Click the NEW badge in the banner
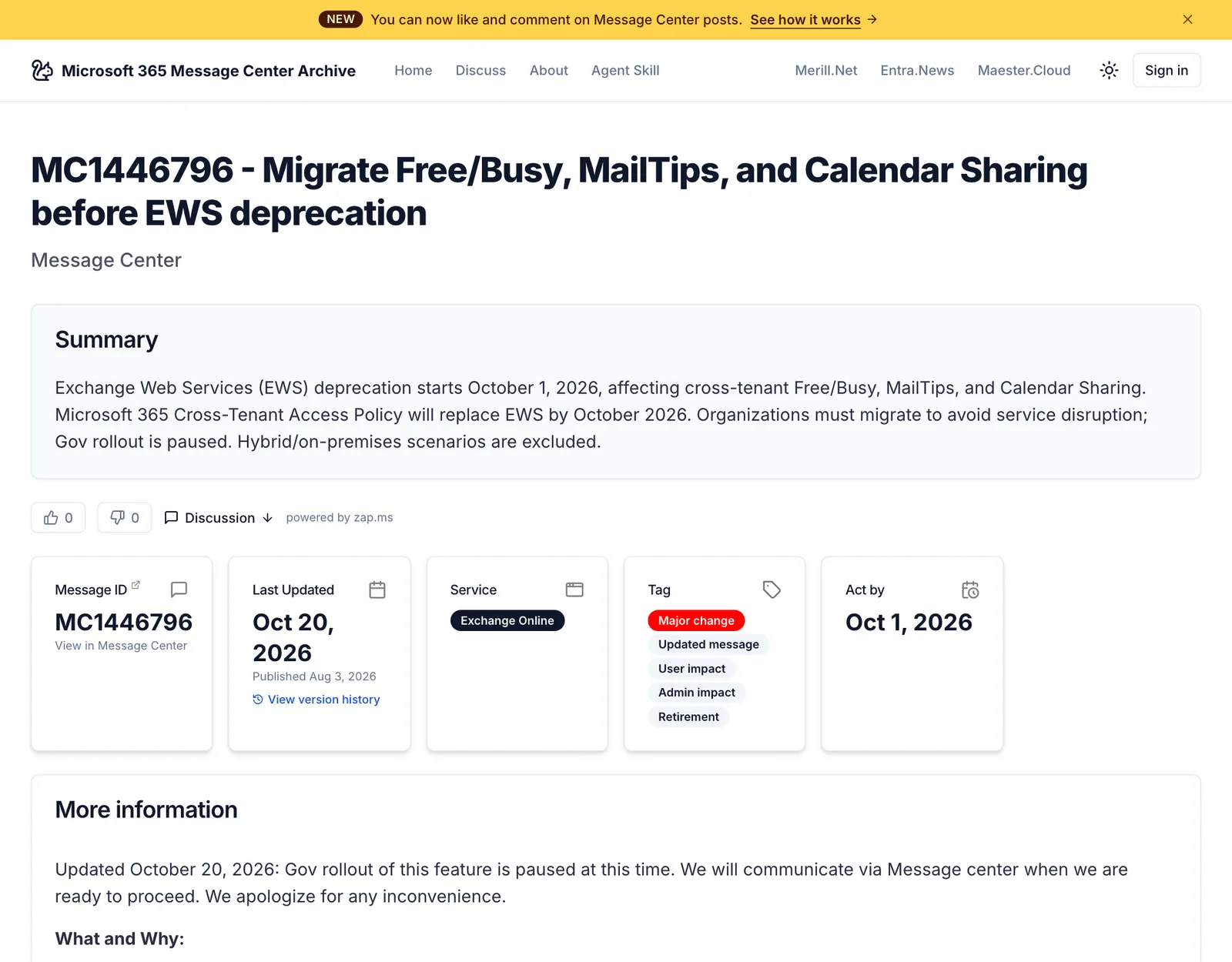Screen dimensions: 1232x962 pos(340,19)
